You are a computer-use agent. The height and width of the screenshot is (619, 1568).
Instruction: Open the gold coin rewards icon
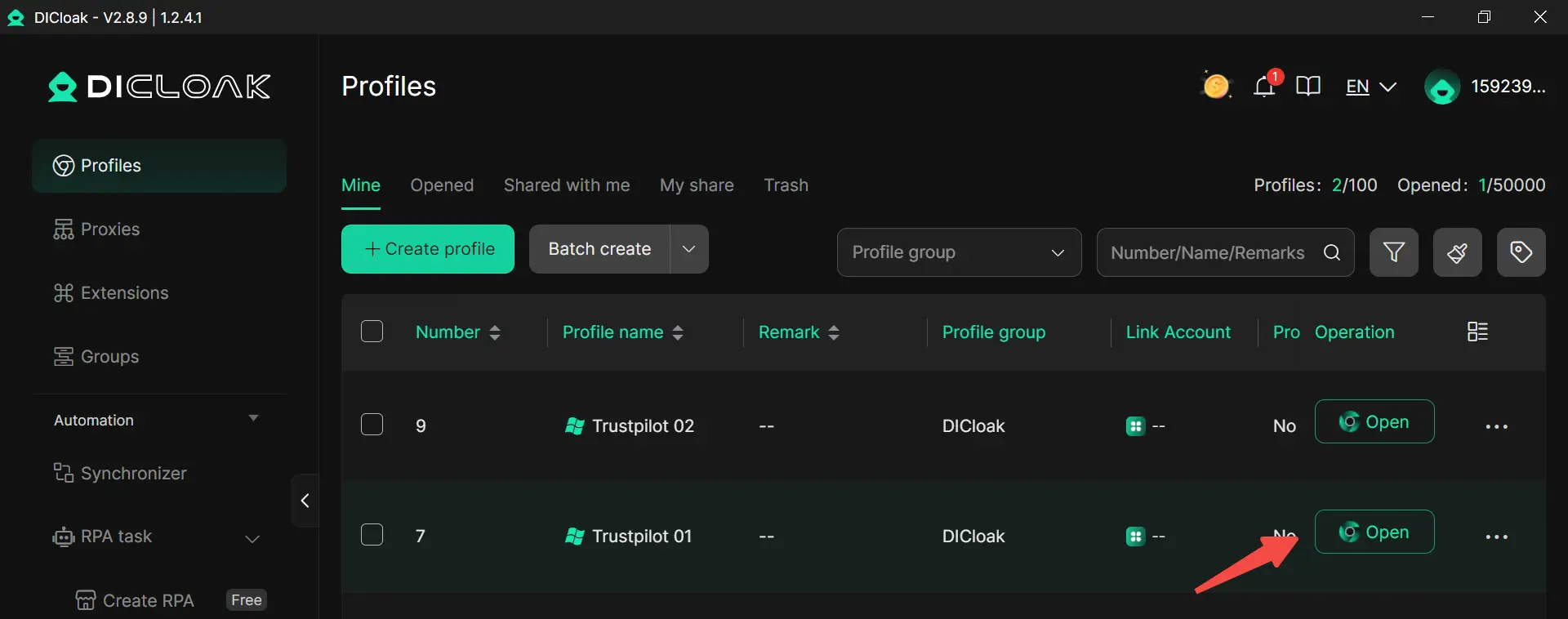click(1215, 86)
